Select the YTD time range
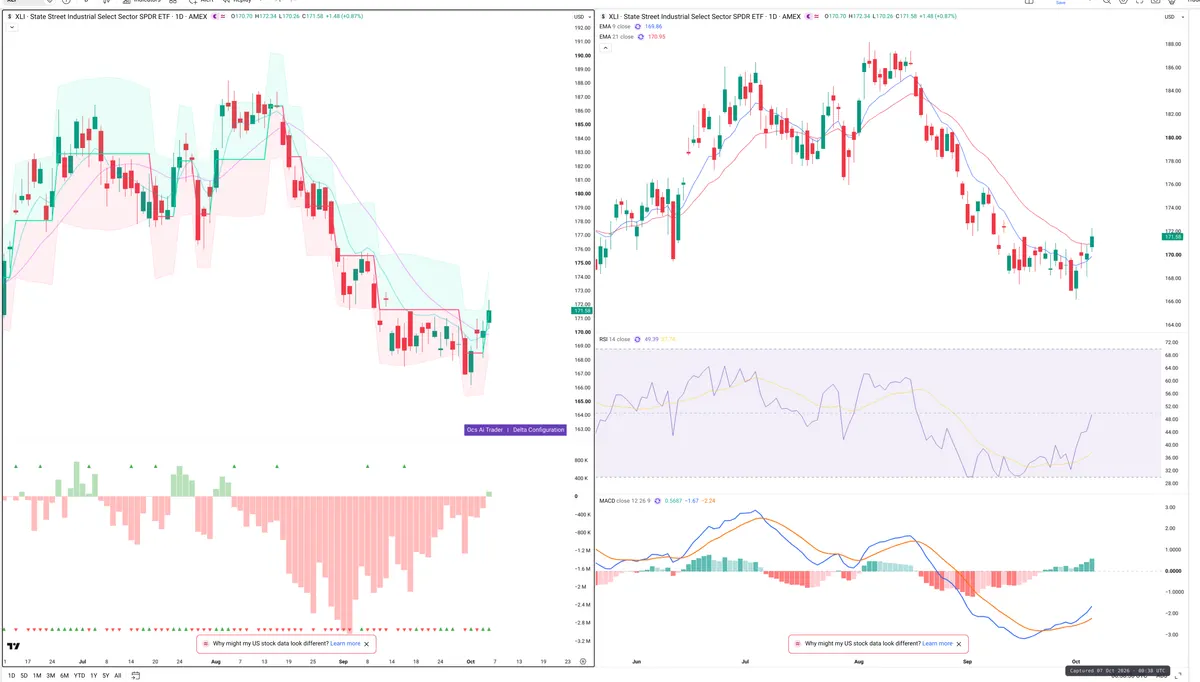 [78, 676]
